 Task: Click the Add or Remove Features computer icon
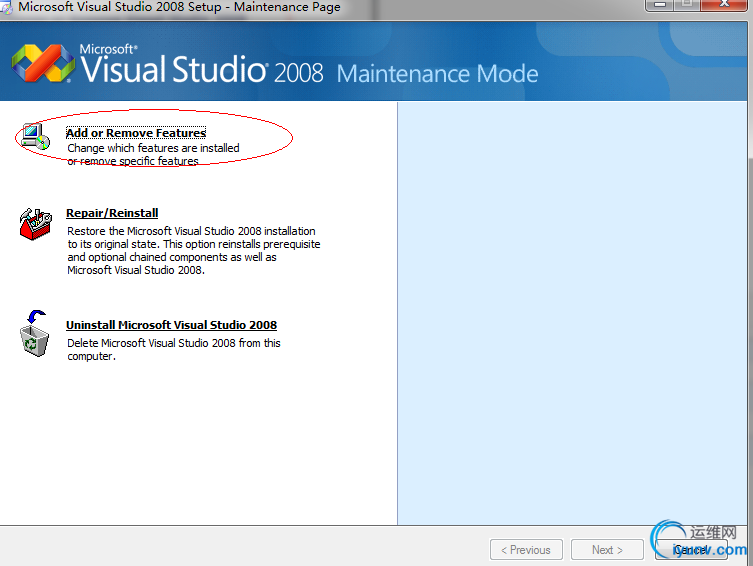[35, 137]
